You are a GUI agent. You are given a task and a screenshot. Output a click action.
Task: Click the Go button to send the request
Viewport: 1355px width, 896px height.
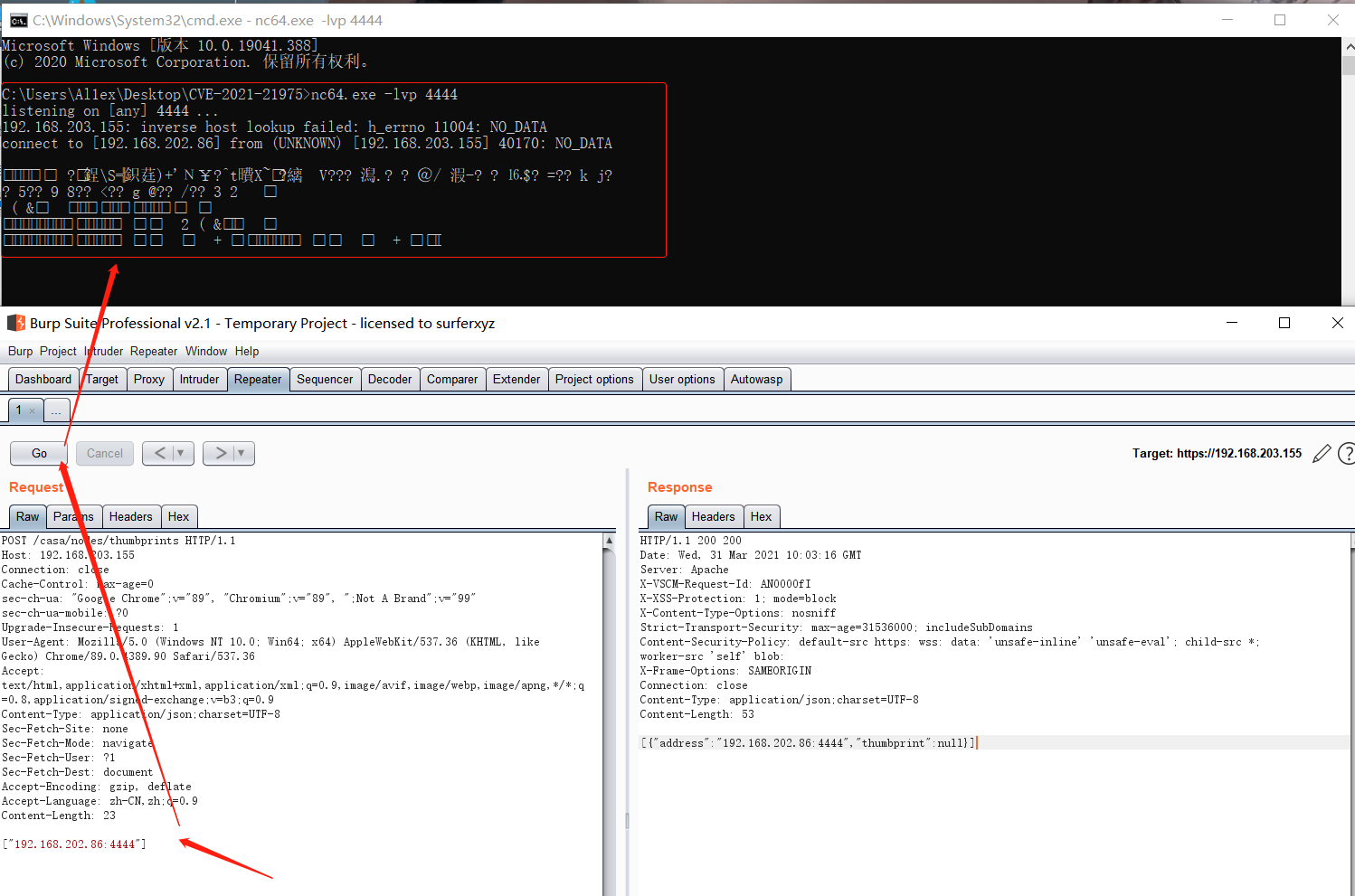(x=39, y=453)
